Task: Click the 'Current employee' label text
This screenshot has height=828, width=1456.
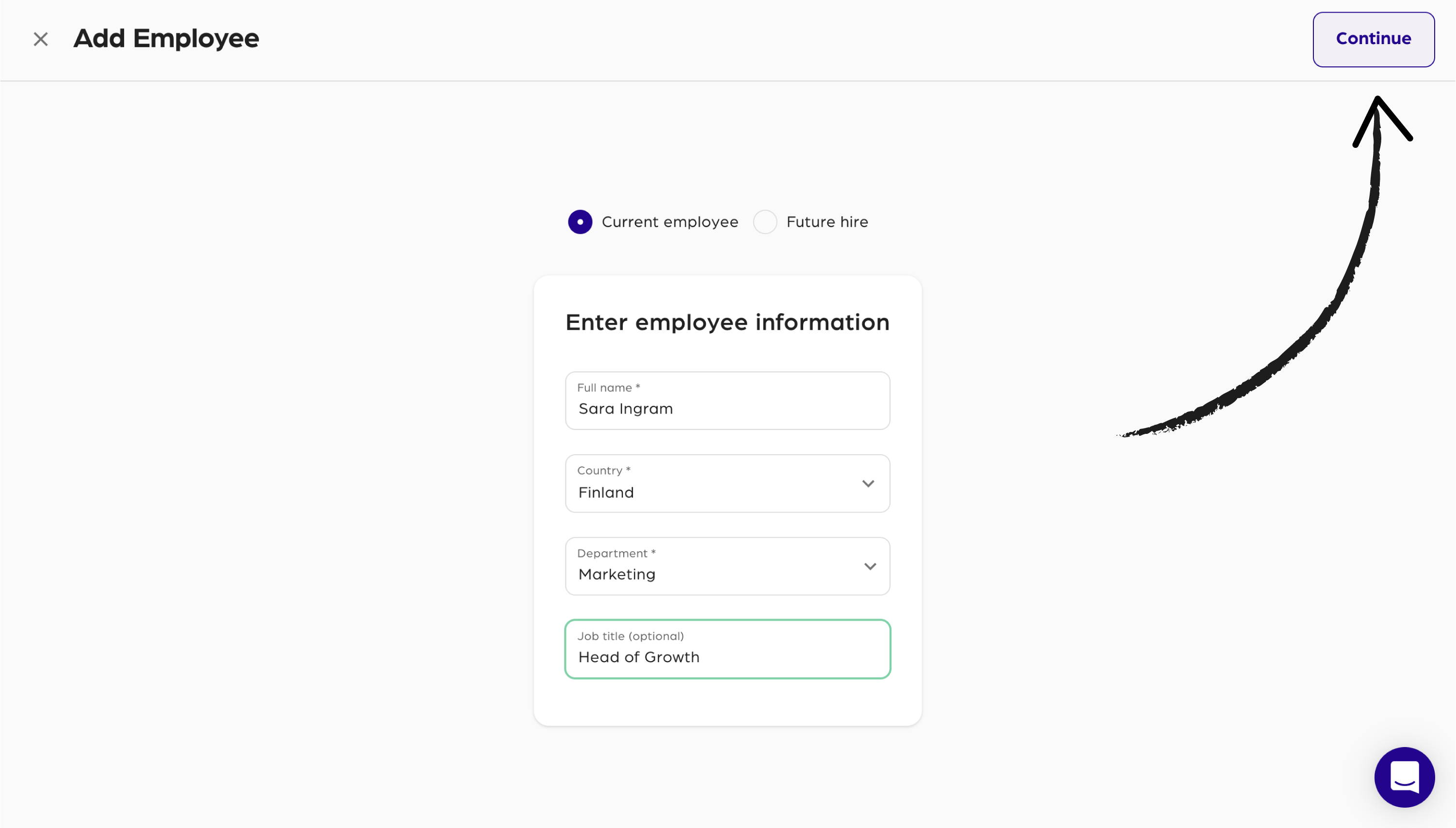Action: 670,222
